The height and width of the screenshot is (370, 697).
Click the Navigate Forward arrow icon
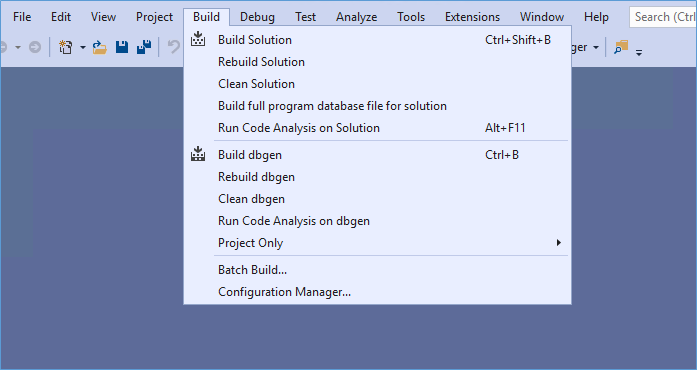35,47
